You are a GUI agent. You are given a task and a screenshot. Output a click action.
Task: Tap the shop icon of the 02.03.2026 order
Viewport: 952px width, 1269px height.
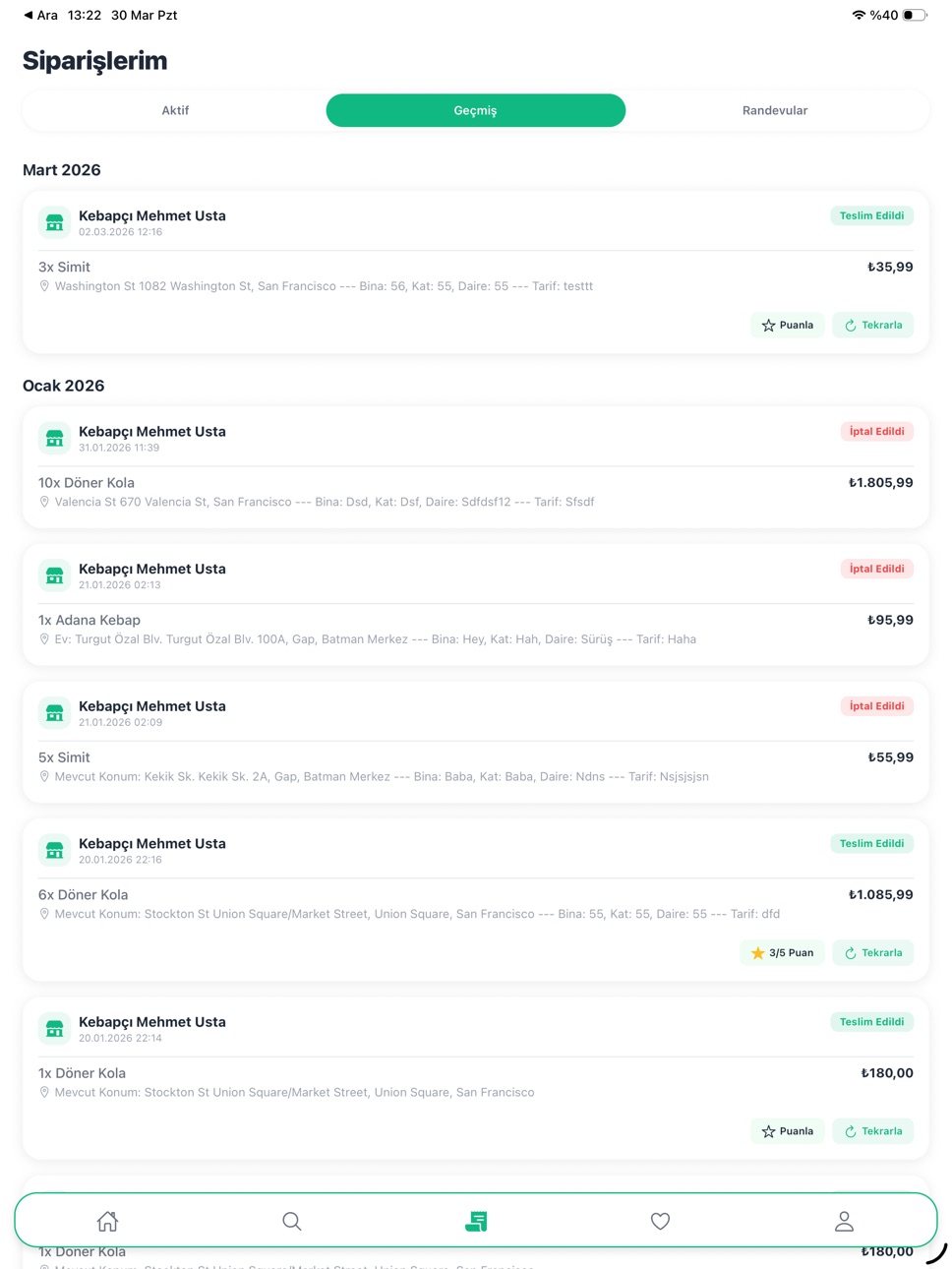[x=55, y=223]
